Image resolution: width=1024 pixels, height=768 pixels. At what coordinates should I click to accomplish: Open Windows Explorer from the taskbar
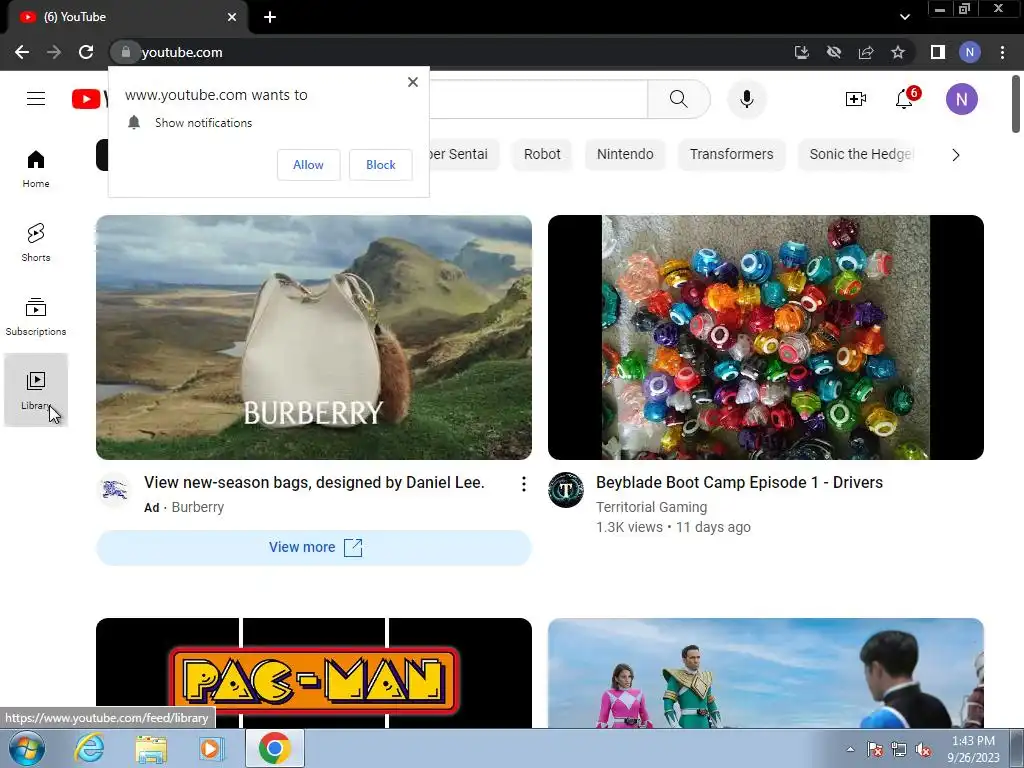pyautogui.click(x=151, y=749)
